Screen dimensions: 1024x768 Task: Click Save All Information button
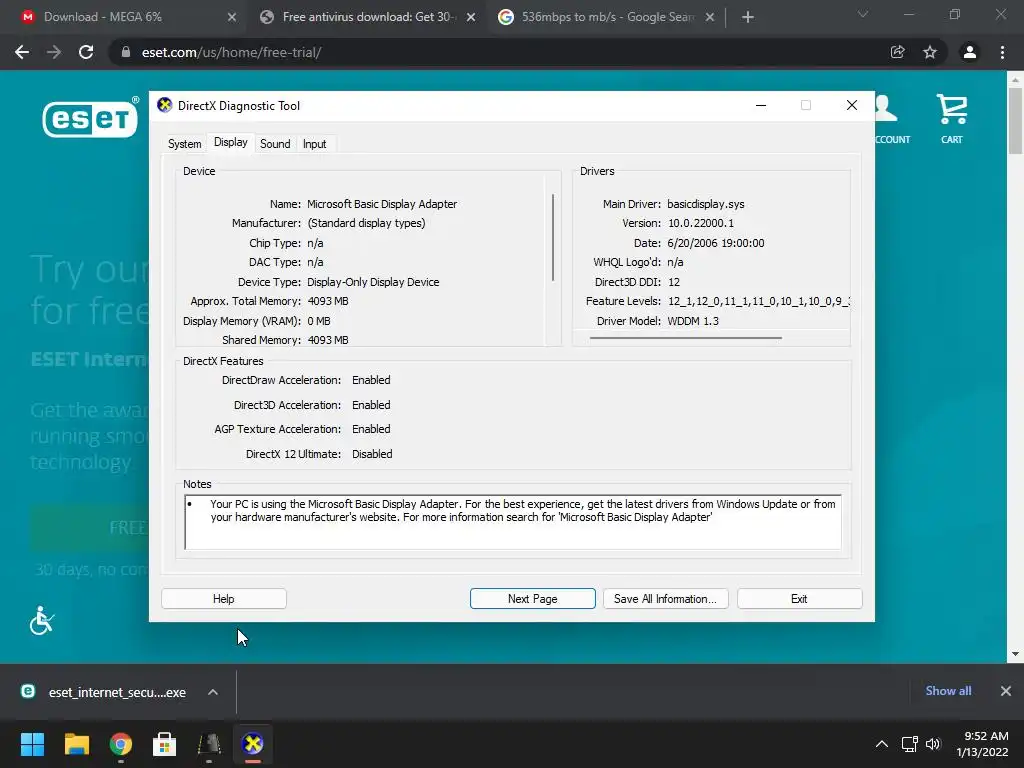(x=665, y=599)
